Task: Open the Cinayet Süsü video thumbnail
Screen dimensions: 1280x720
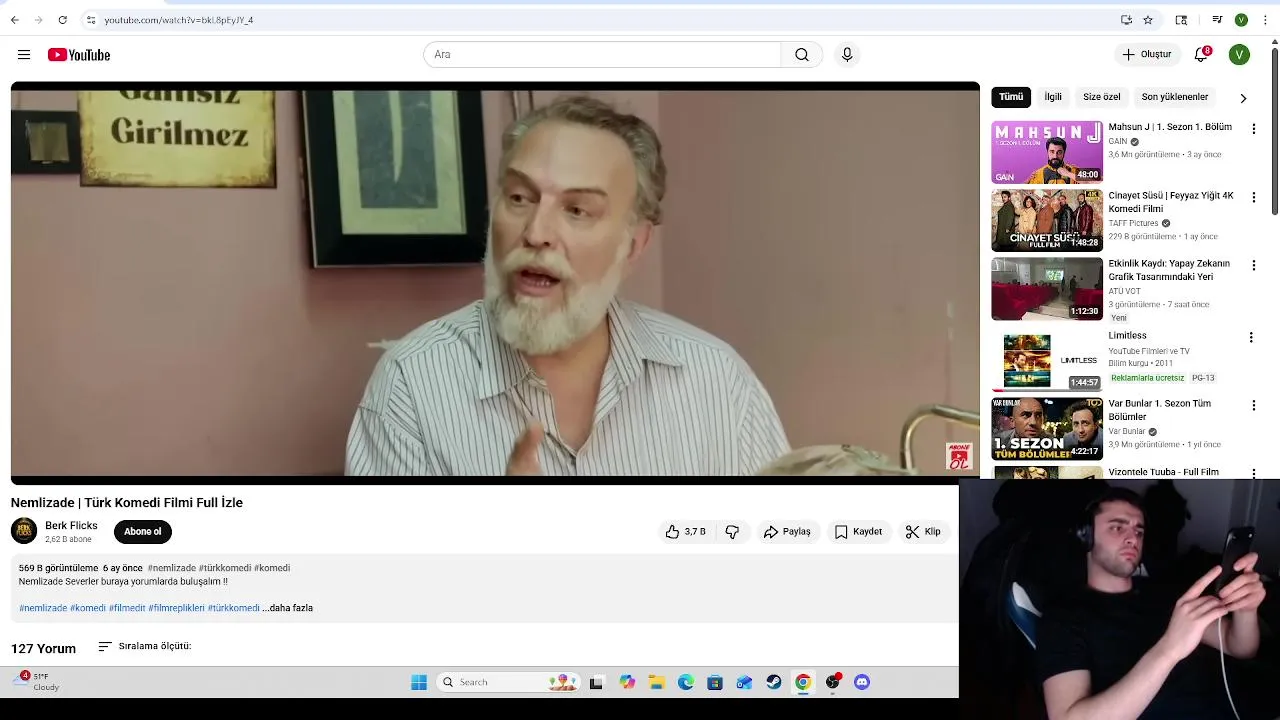Action: [x=1047, y=220]
